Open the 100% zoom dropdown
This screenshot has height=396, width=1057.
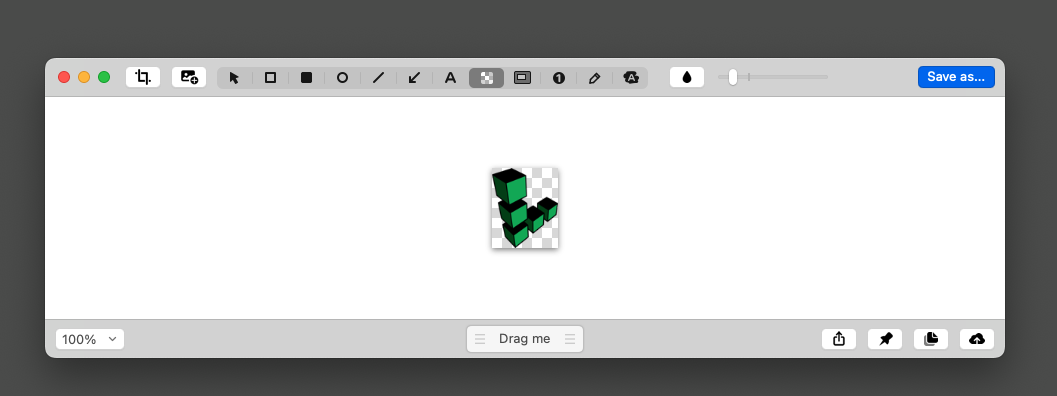90,339
